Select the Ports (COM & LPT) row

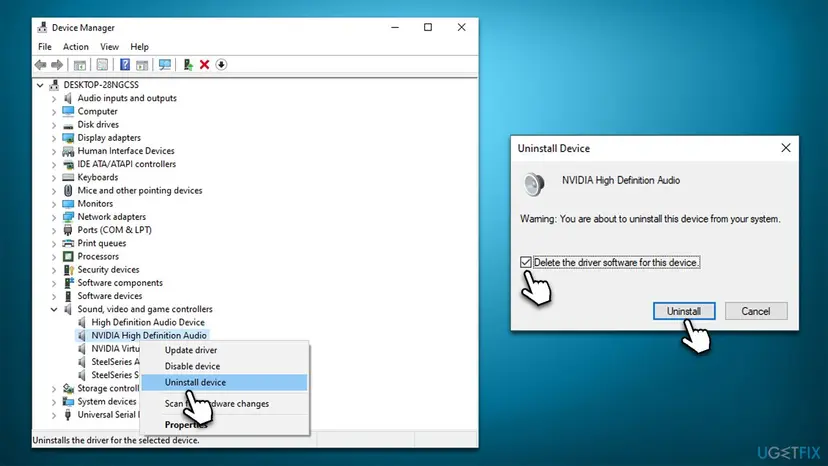point(107,230)
